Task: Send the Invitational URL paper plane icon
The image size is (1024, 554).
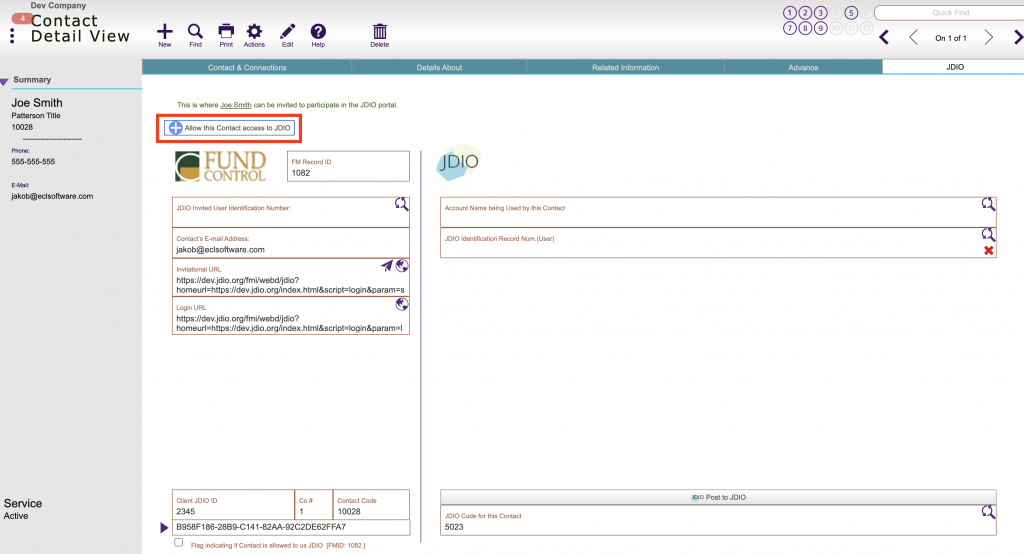Action: (x=387, y=266)
